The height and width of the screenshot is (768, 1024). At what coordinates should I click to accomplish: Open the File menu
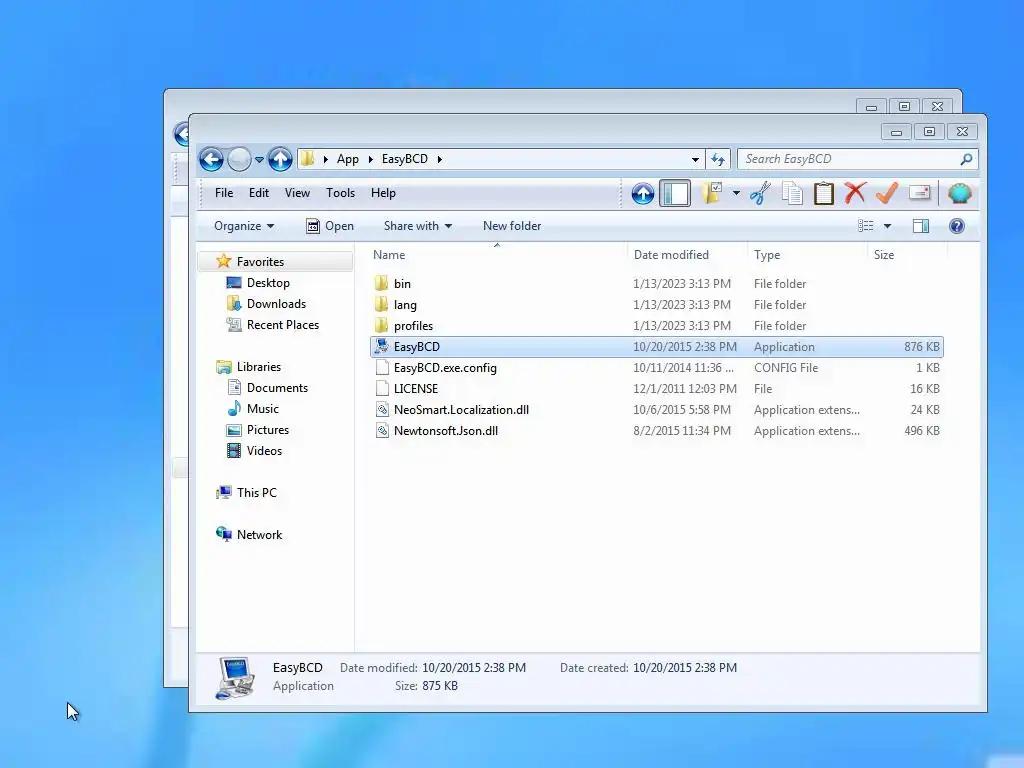tap(224, 193)
